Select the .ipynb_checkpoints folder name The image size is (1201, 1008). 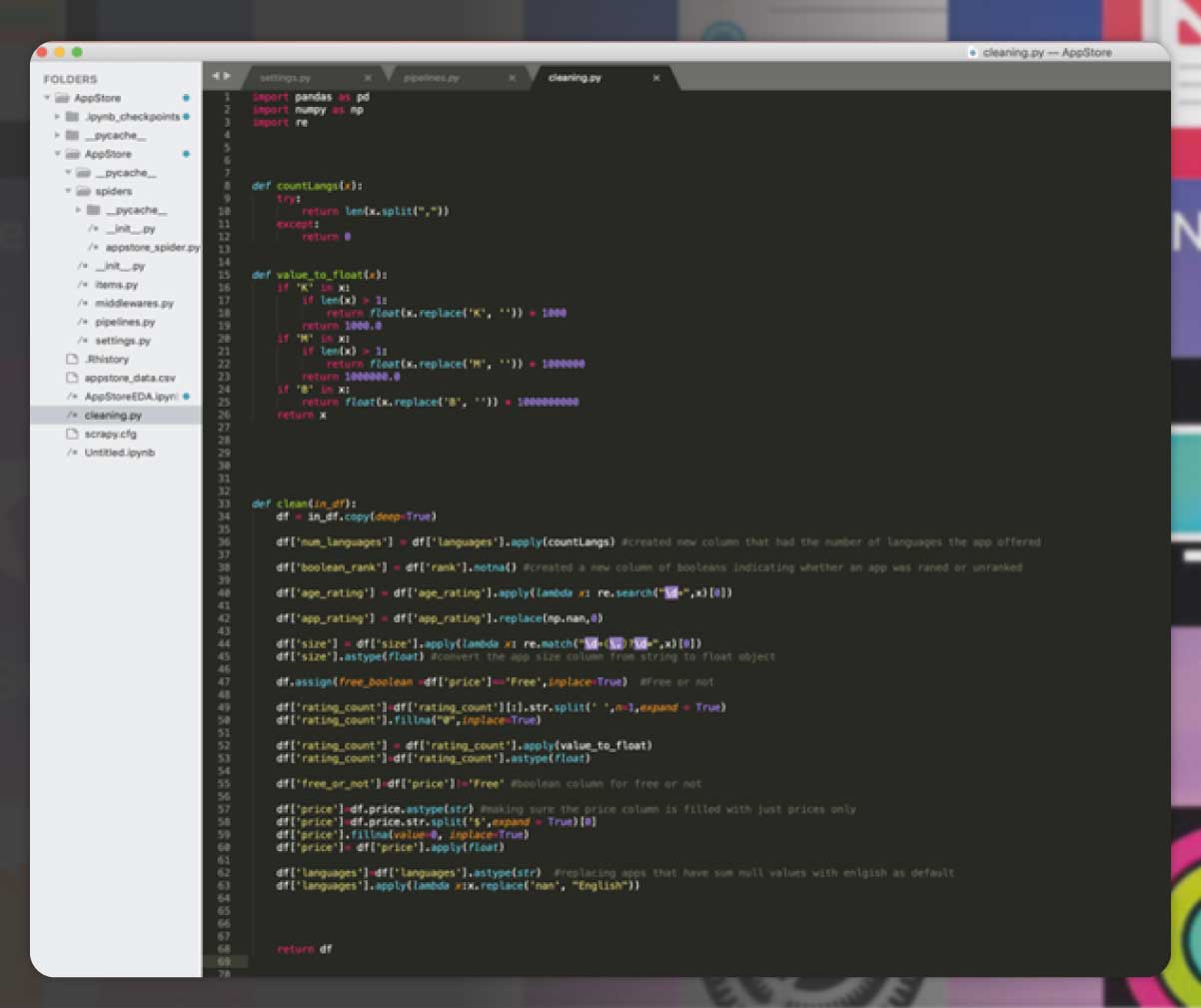click(132, 117)
